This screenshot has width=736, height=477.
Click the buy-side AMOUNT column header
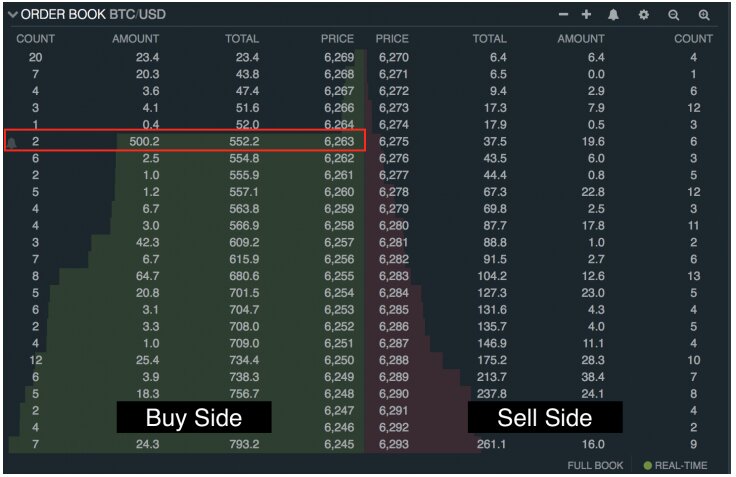[136, 39]
